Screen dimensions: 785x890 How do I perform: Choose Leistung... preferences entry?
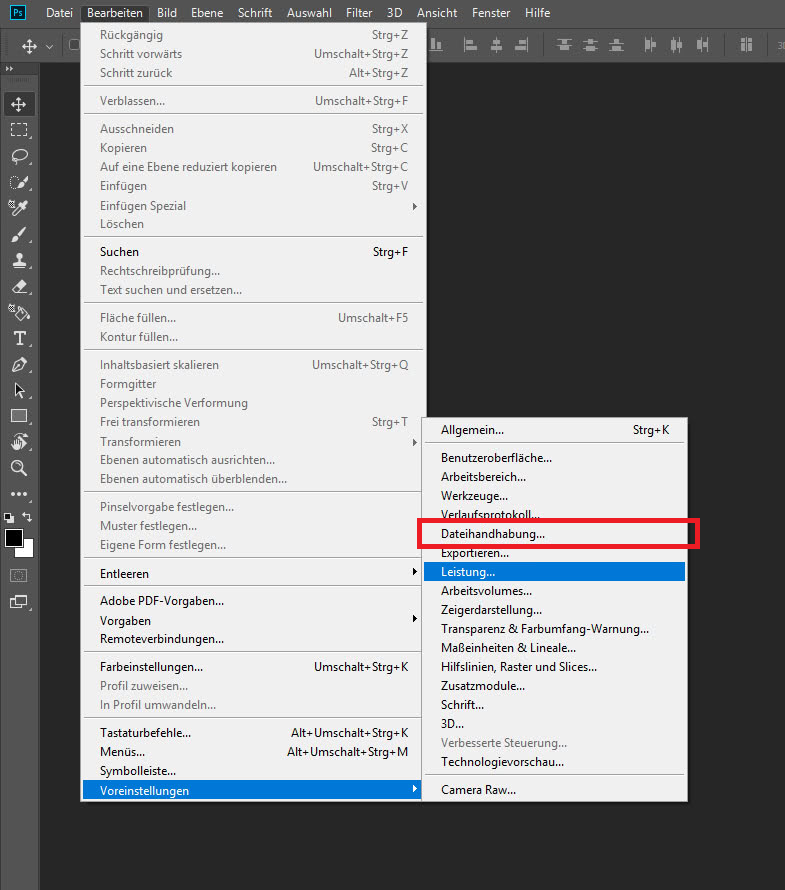point(555,572)
